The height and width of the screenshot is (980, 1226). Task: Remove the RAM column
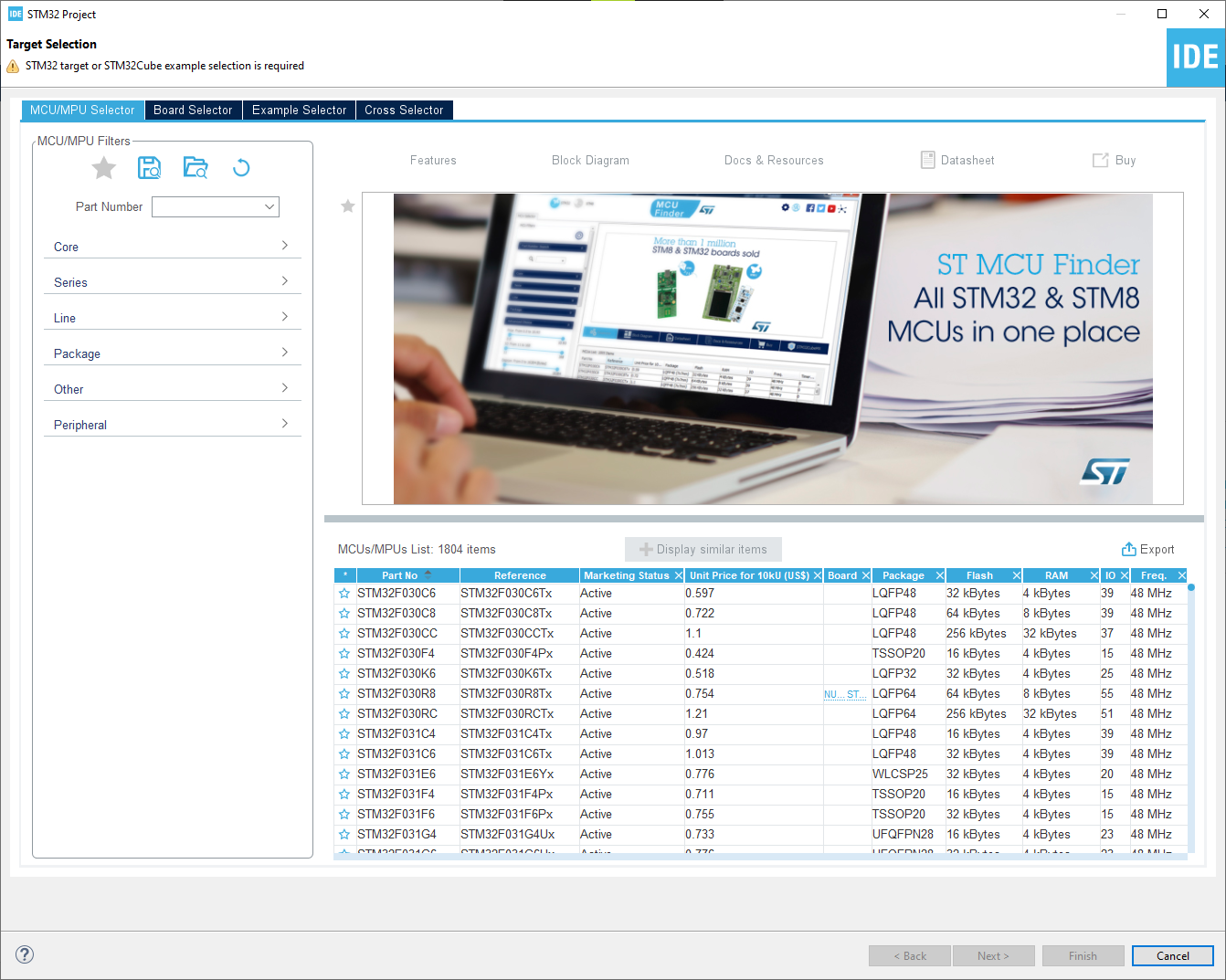pyautogui.click(x=1094, y=575)
